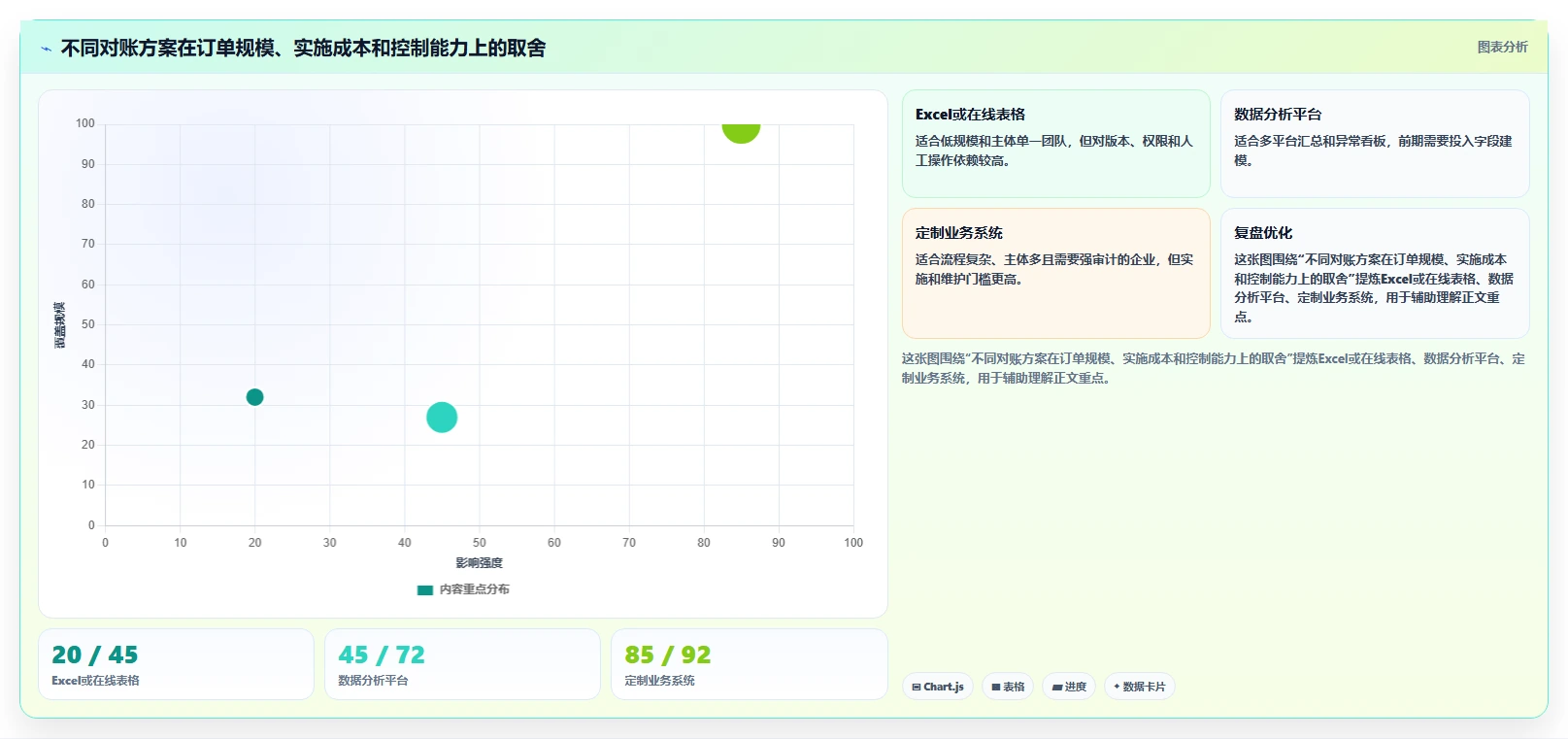Select the dark teal bubble at x=20
The width and height of the screenshot is (1568, 739).
click(254, 397)
